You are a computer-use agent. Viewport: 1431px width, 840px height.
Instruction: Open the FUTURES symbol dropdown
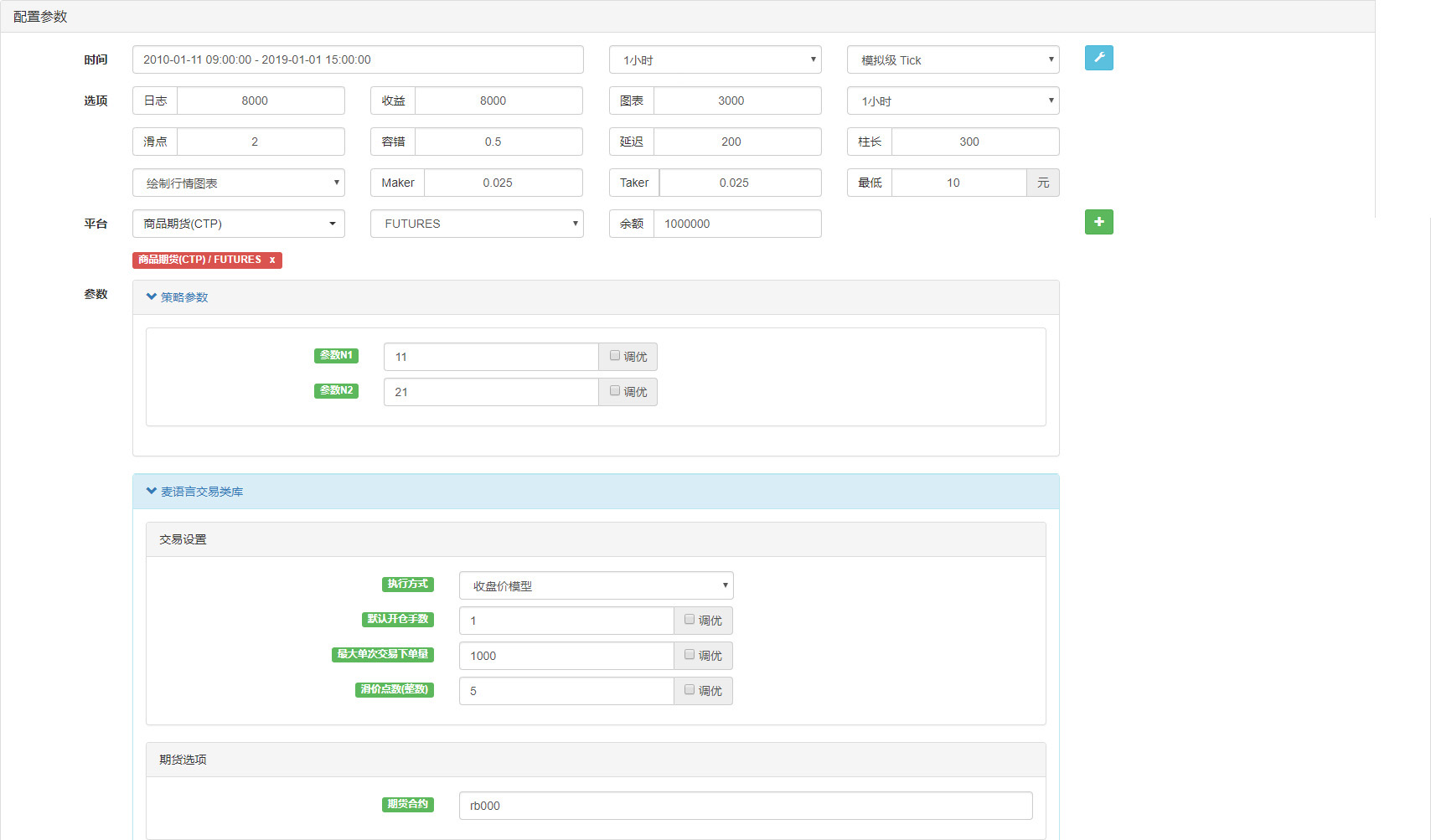[x=476, y=224]
